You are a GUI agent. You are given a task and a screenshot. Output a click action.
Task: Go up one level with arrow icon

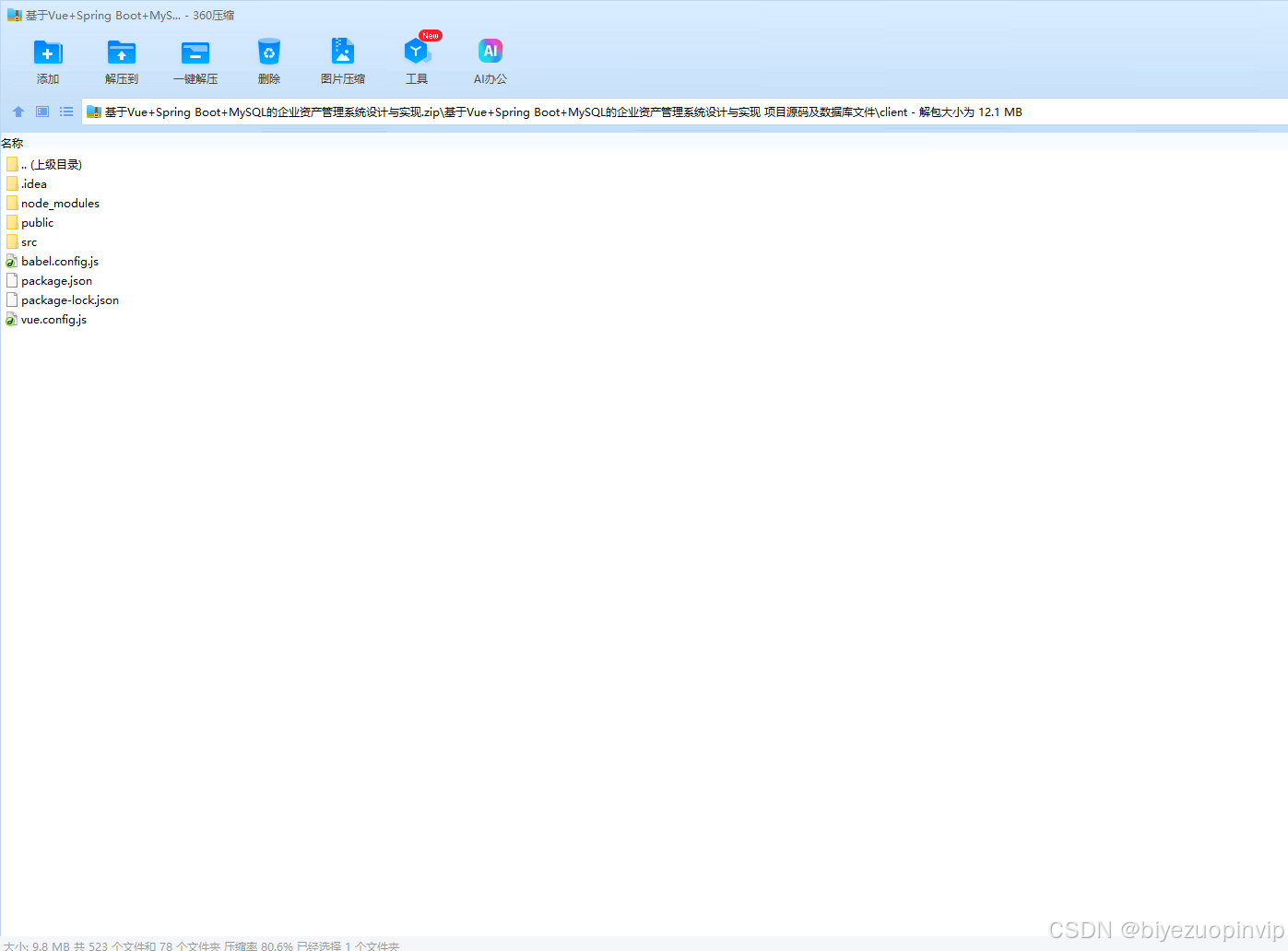point(18,112)
